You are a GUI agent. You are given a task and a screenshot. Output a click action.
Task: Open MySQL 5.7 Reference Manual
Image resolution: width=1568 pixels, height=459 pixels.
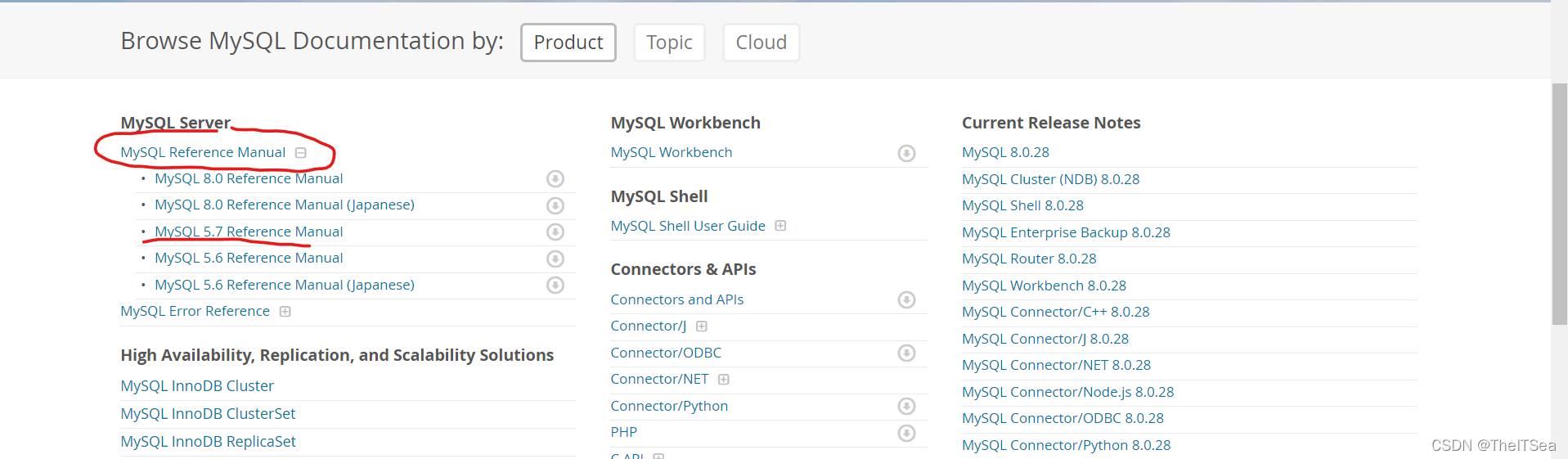click(x=249, y=232)
